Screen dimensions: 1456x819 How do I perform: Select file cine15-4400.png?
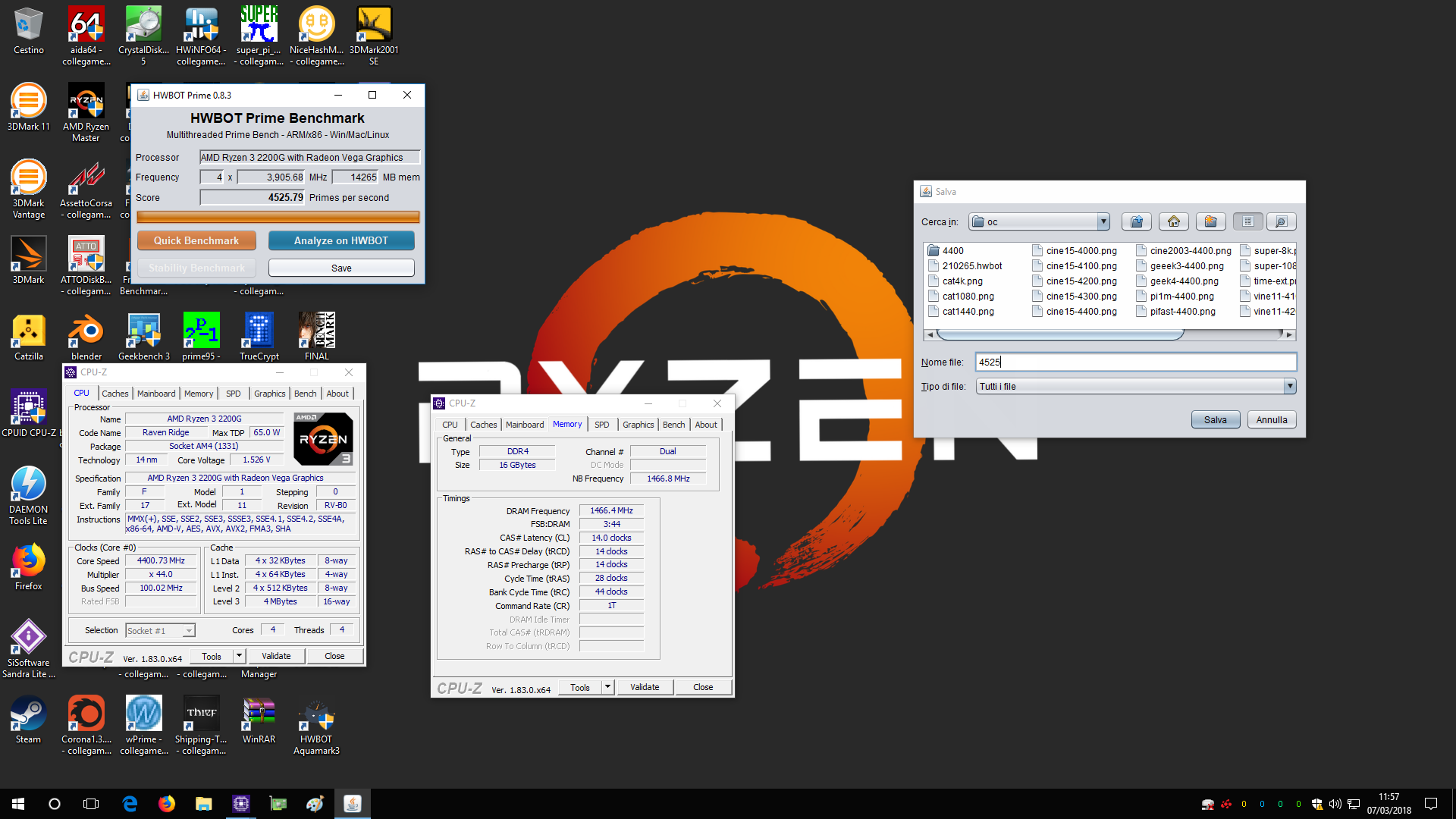tap(1075, 311)
